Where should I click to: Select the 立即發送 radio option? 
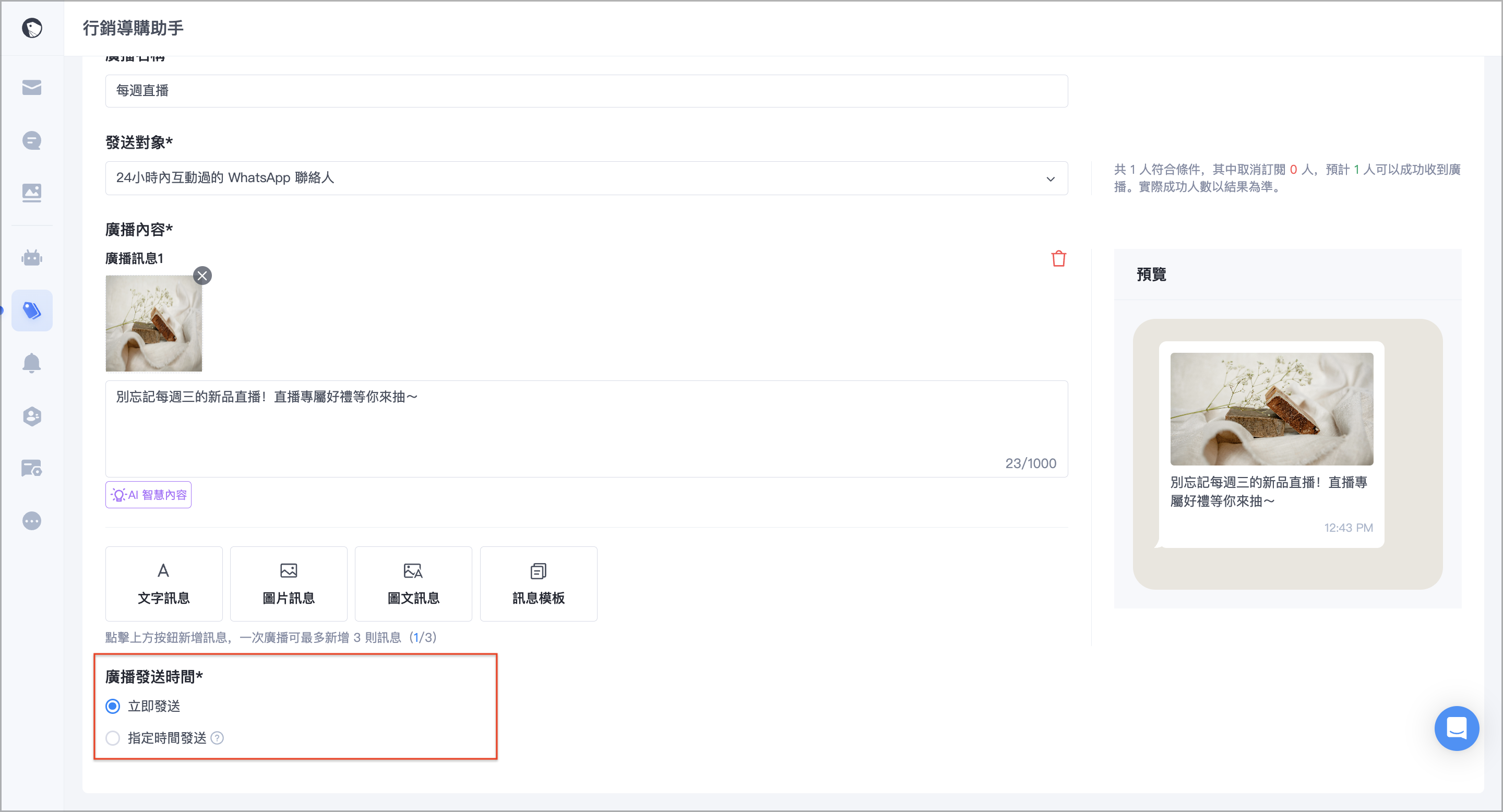click(x=113, y=707)
